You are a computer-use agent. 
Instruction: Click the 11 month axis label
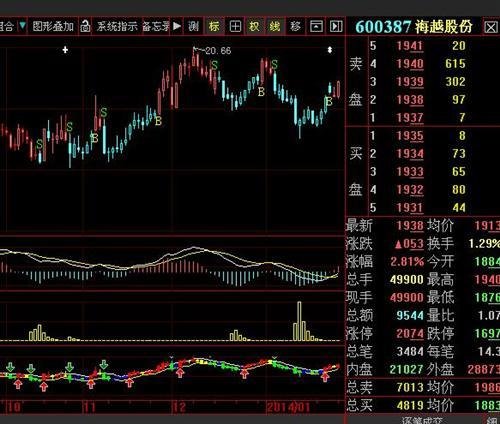89,407
